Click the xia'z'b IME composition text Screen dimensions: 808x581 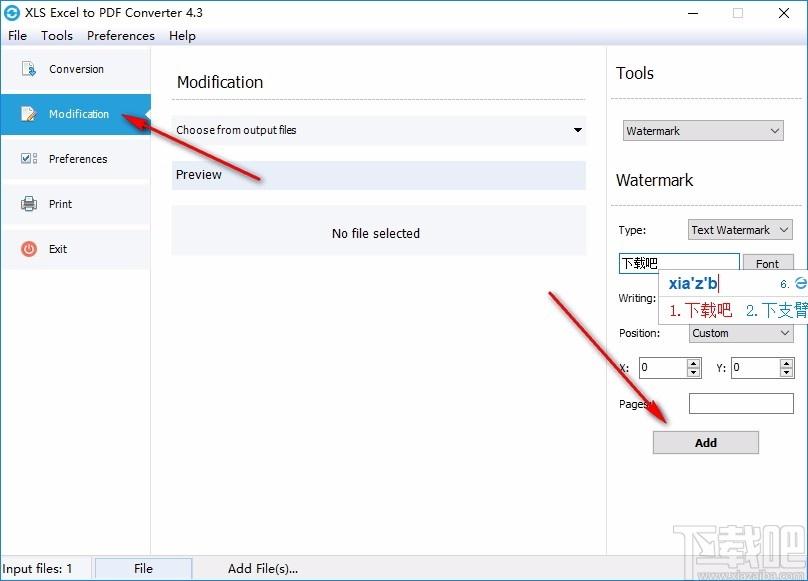693,283
